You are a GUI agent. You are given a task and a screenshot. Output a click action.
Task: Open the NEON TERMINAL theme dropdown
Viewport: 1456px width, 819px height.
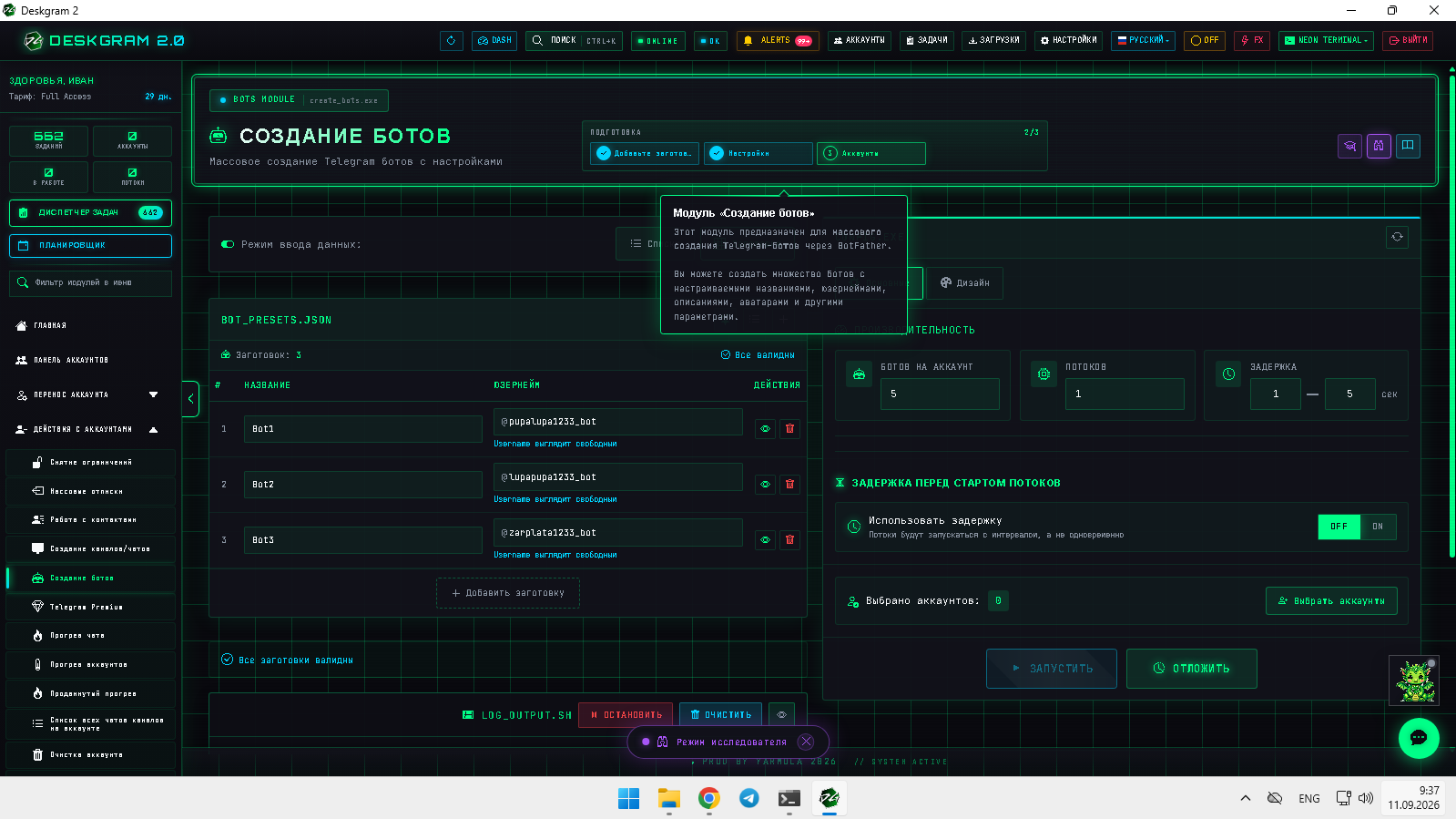click(1326, 41)
